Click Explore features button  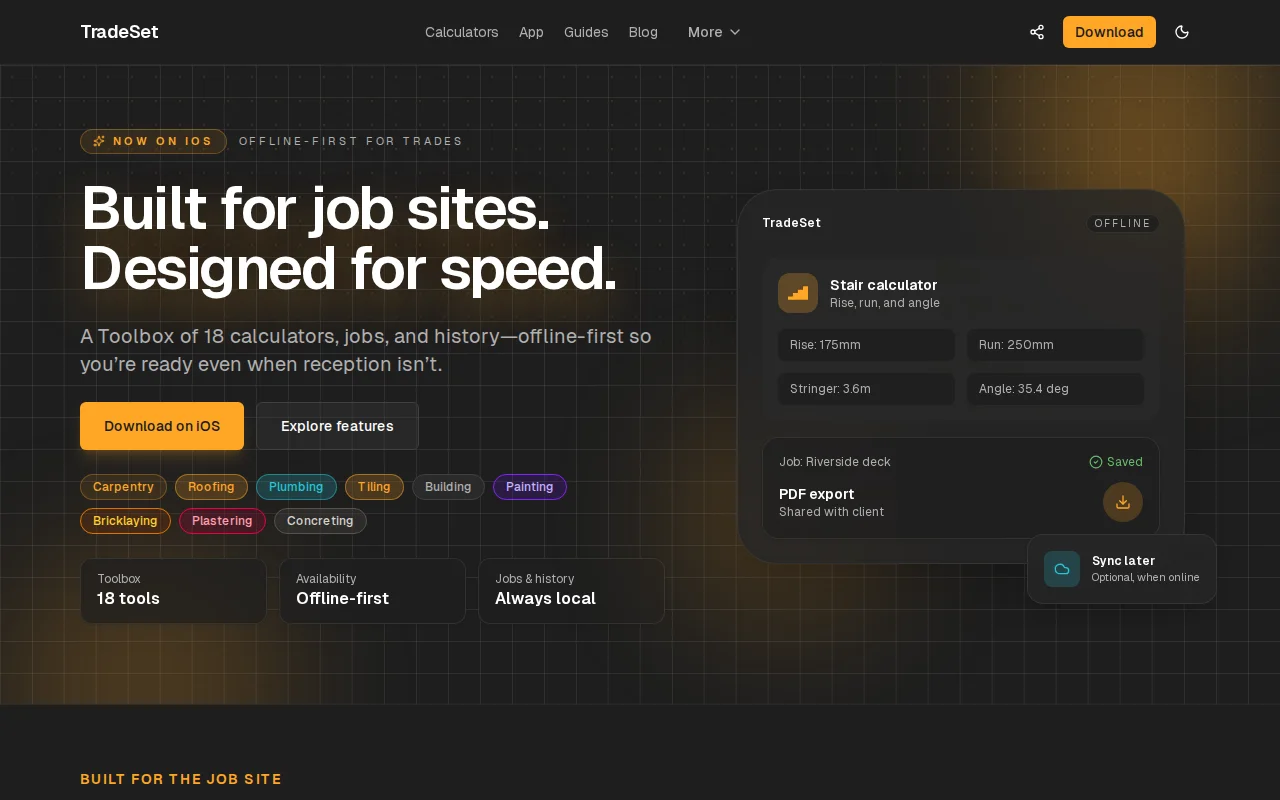tap(337, 426)
